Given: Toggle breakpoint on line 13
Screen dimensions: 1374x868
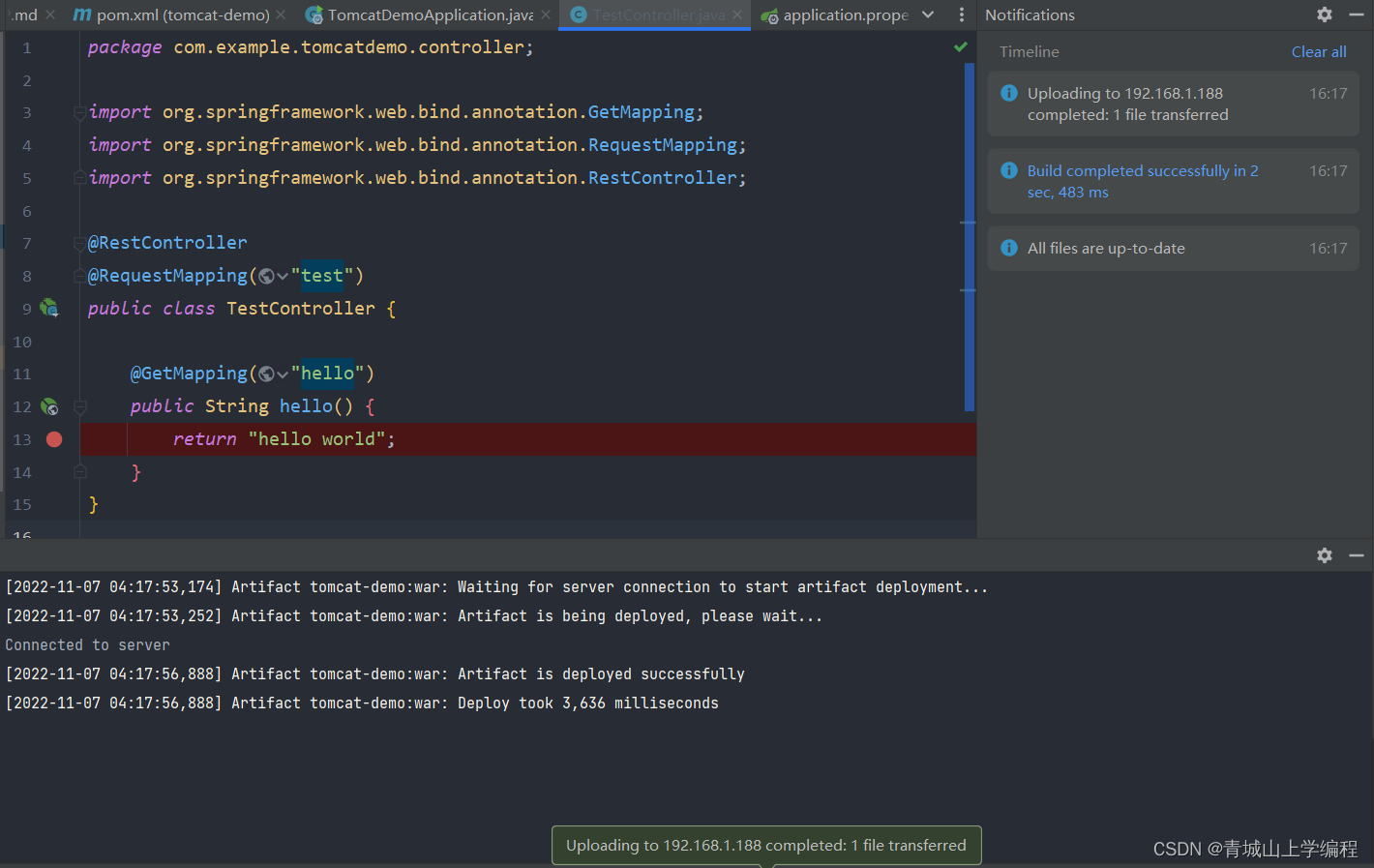Looking at the screenshot, I should [54, 439].
